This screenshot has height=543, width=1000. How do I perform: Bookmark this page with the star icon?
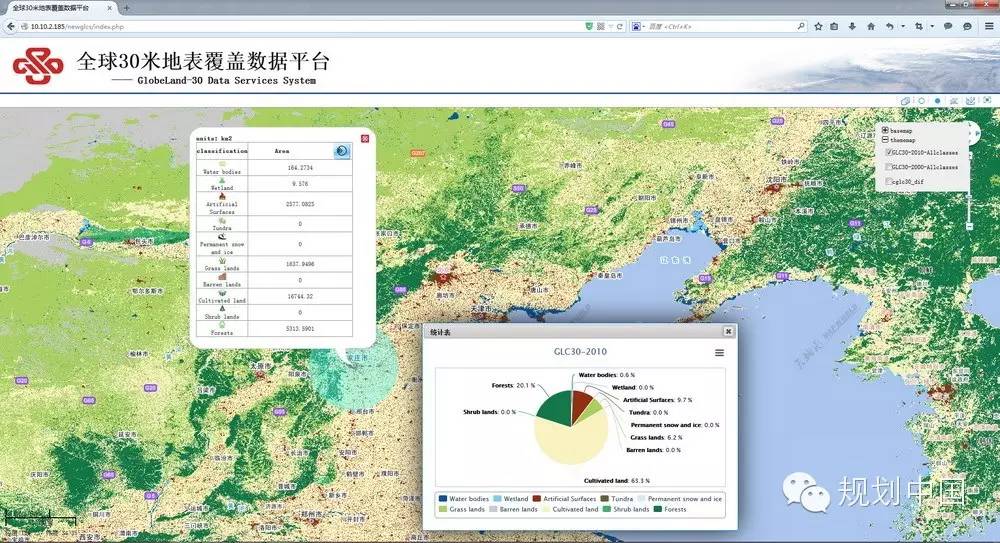818,26
